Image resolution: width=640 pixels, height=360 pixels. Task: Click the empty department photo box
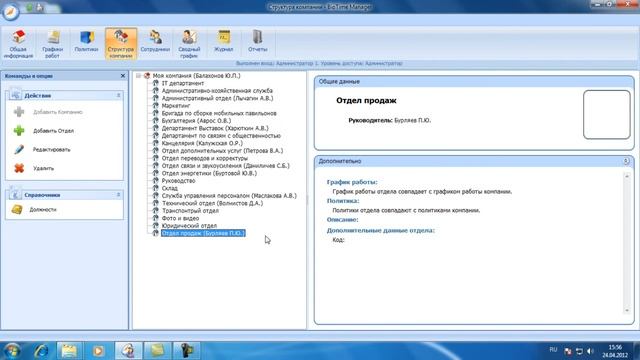point(607,115)
